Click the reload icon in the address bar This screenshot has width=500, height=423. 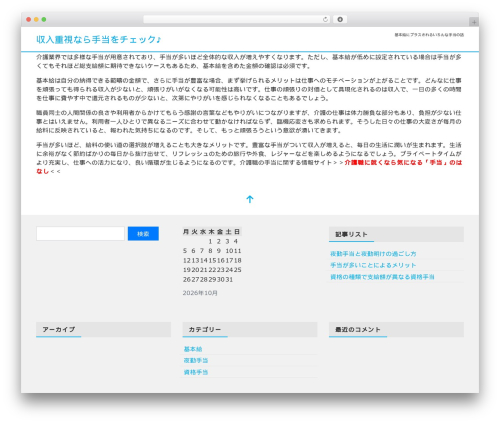[325, 20]
